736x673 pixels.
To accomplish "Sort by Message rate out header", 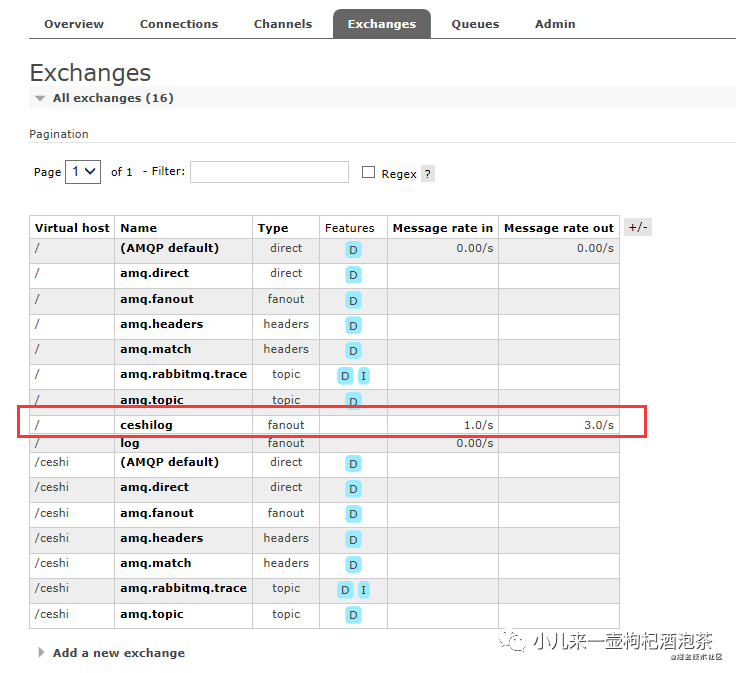I will (x=559, y=228).
